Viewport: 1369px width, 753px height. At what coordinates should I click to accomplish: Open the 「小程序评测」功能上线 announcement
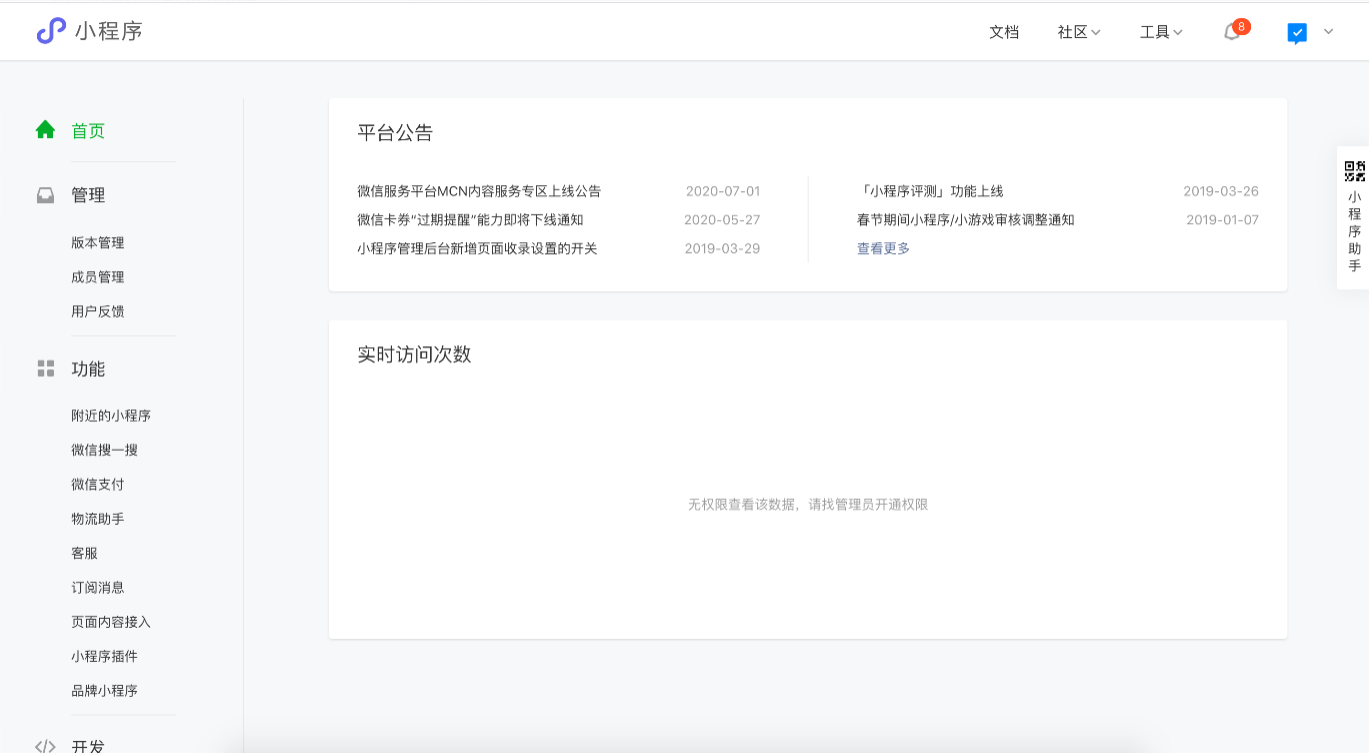pos(931,191)
